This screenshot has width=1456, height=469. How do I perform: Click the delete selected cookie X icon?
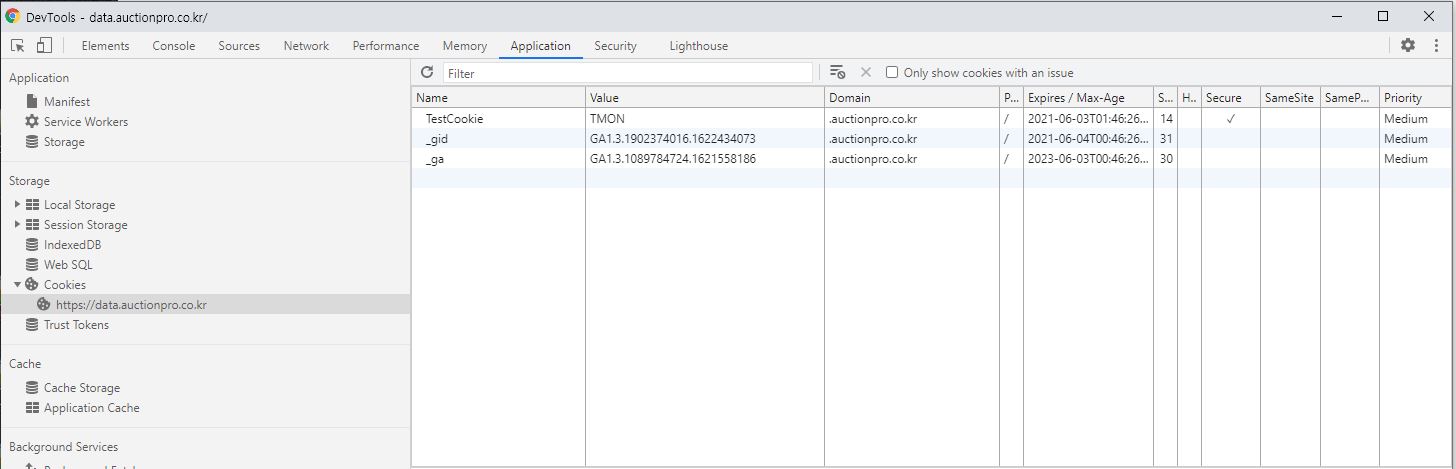click(x=866, y=73)
